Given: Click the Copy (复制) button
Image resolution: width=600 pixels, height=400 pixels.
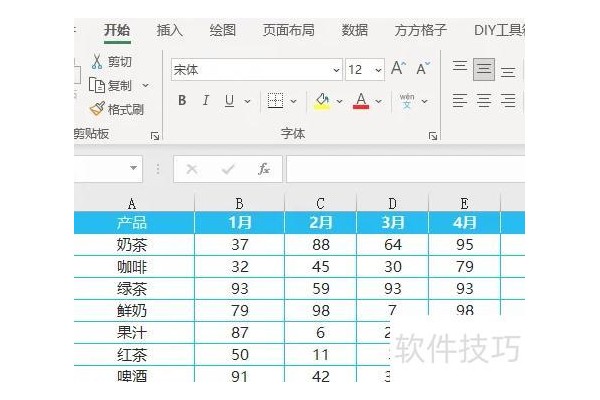Looking at the screenshot, I should pyautogui.click(x=111, y=85).
